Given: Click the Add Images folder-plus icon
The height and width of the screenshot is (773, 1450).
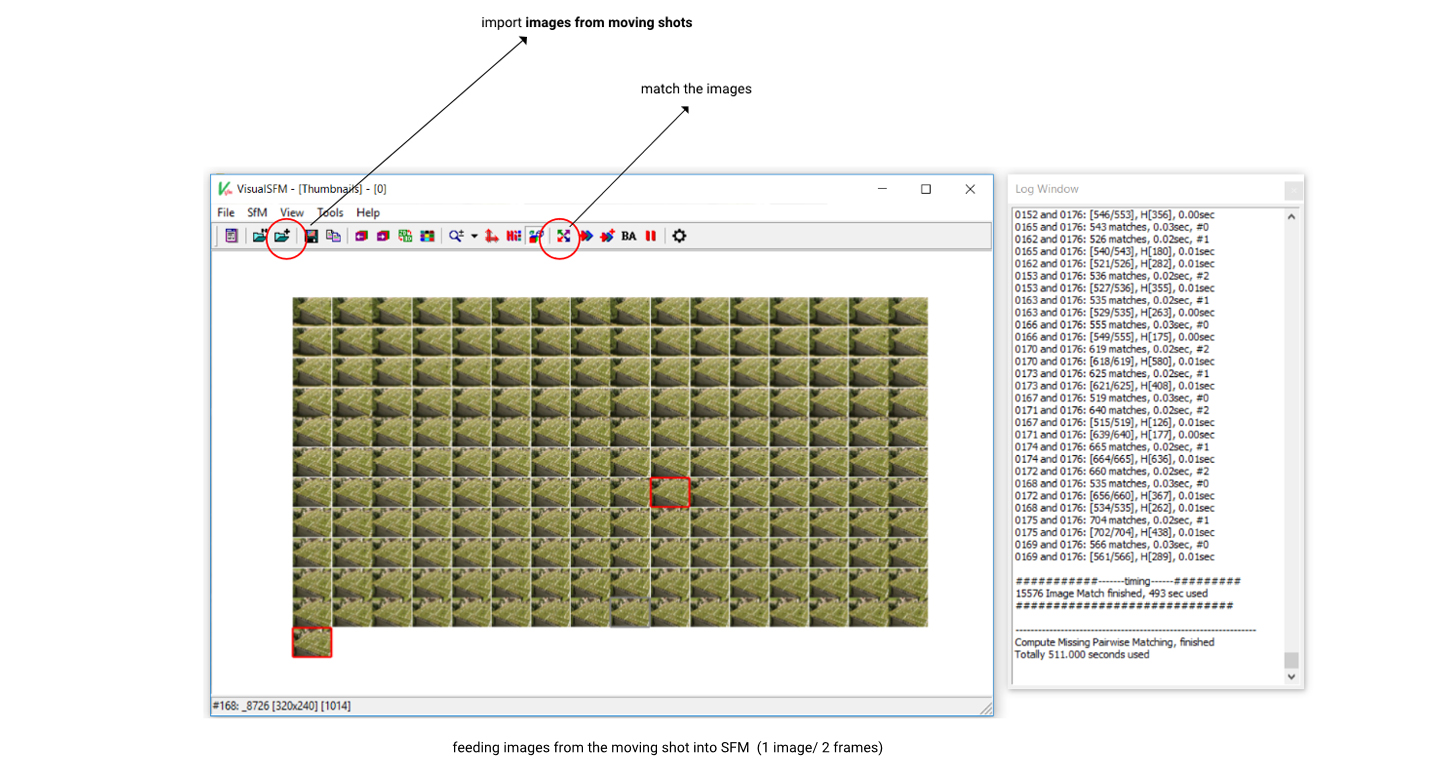Looking at the screenshot, I should [x=282, y=236].
